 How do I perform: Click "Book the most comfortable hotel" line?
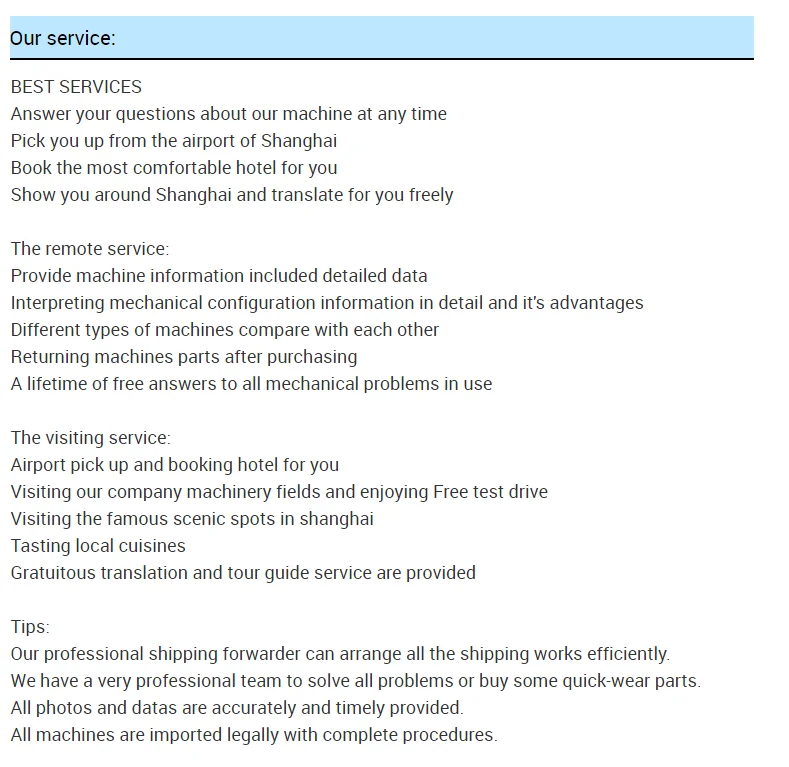[173, 168]
